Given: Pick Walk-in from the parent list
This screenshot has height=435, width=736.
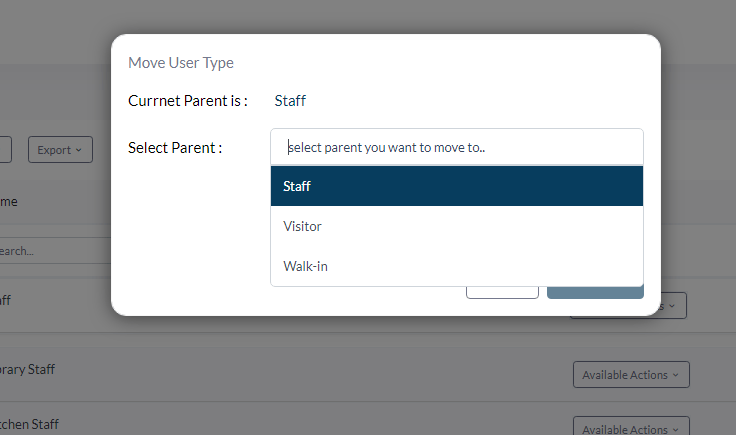Looking at the screenshot, I should (457, 266).
